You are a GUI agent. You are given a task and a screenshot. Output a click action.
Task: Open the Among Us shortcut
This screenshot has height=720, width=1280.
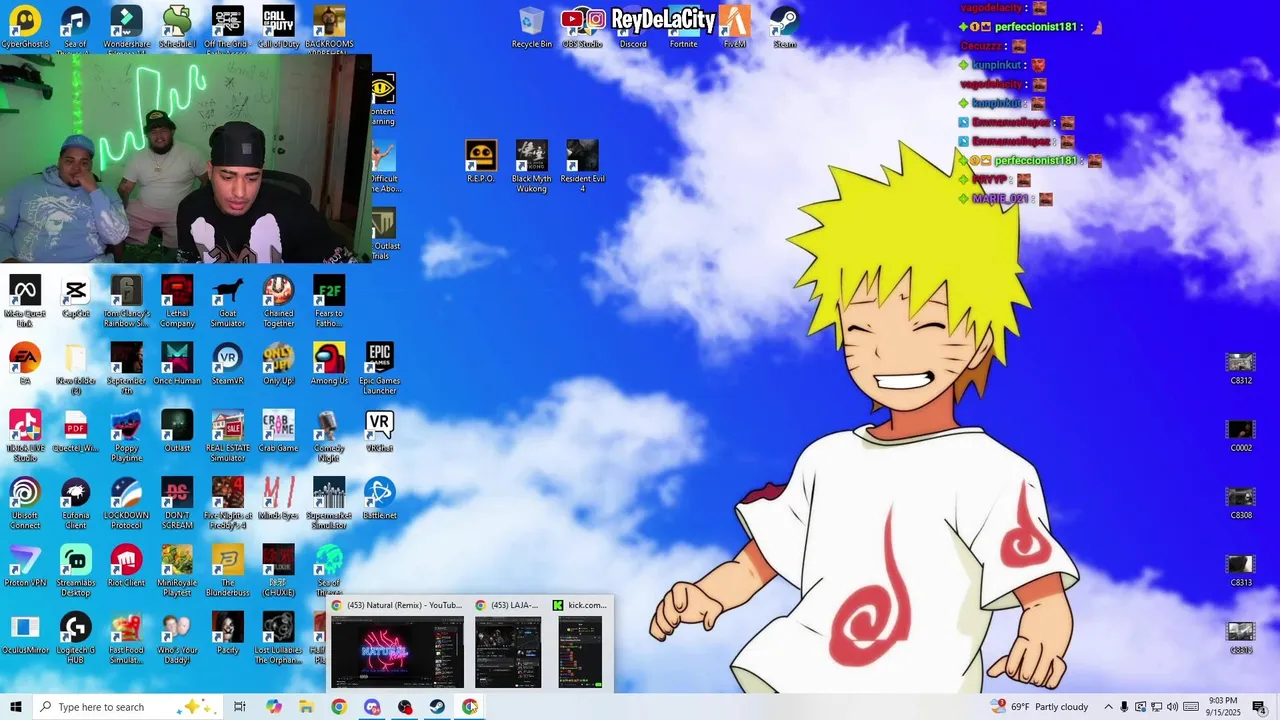click(329, 364)
